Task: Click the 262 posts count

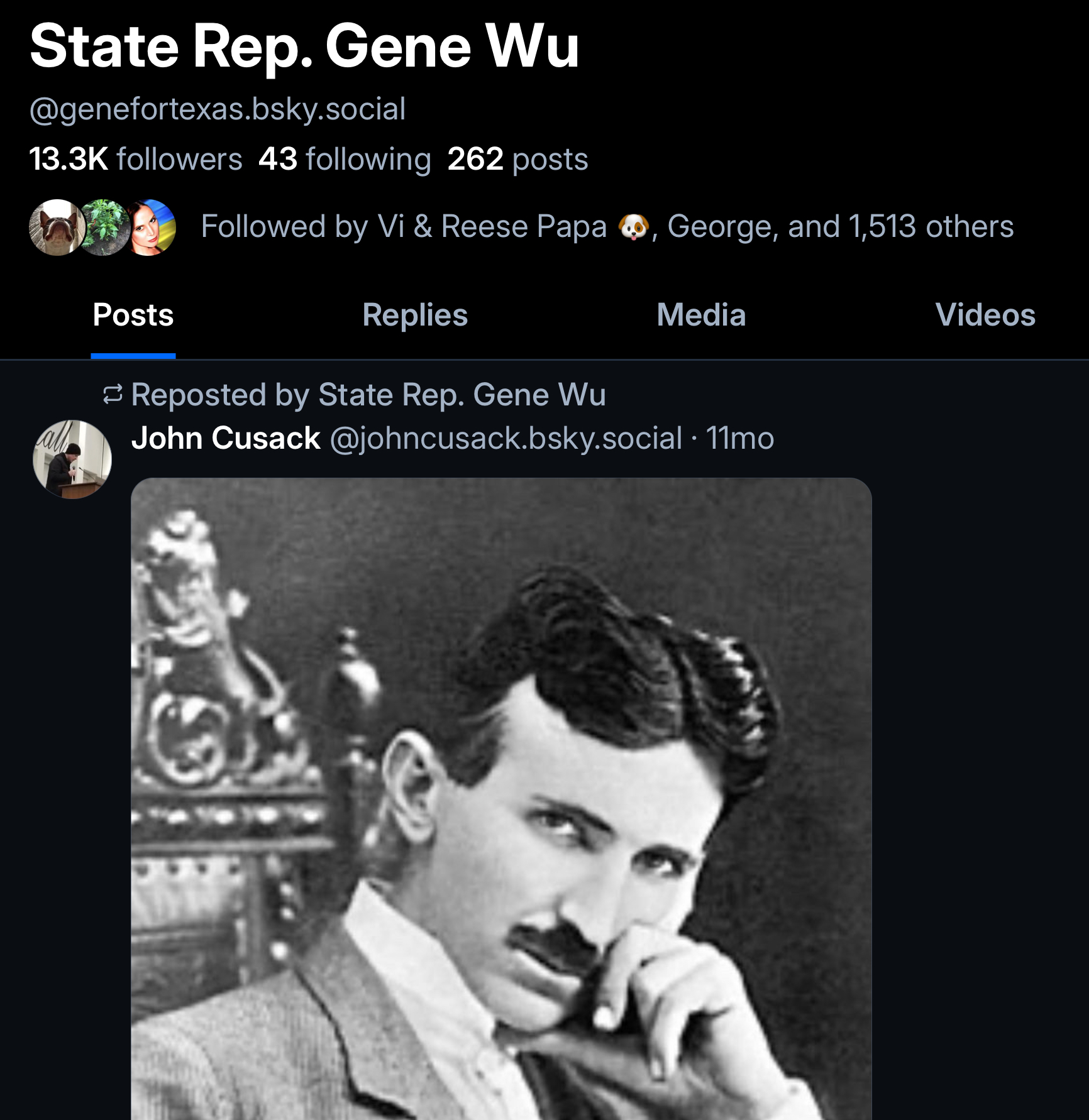Action: click(x=517, y=159)
